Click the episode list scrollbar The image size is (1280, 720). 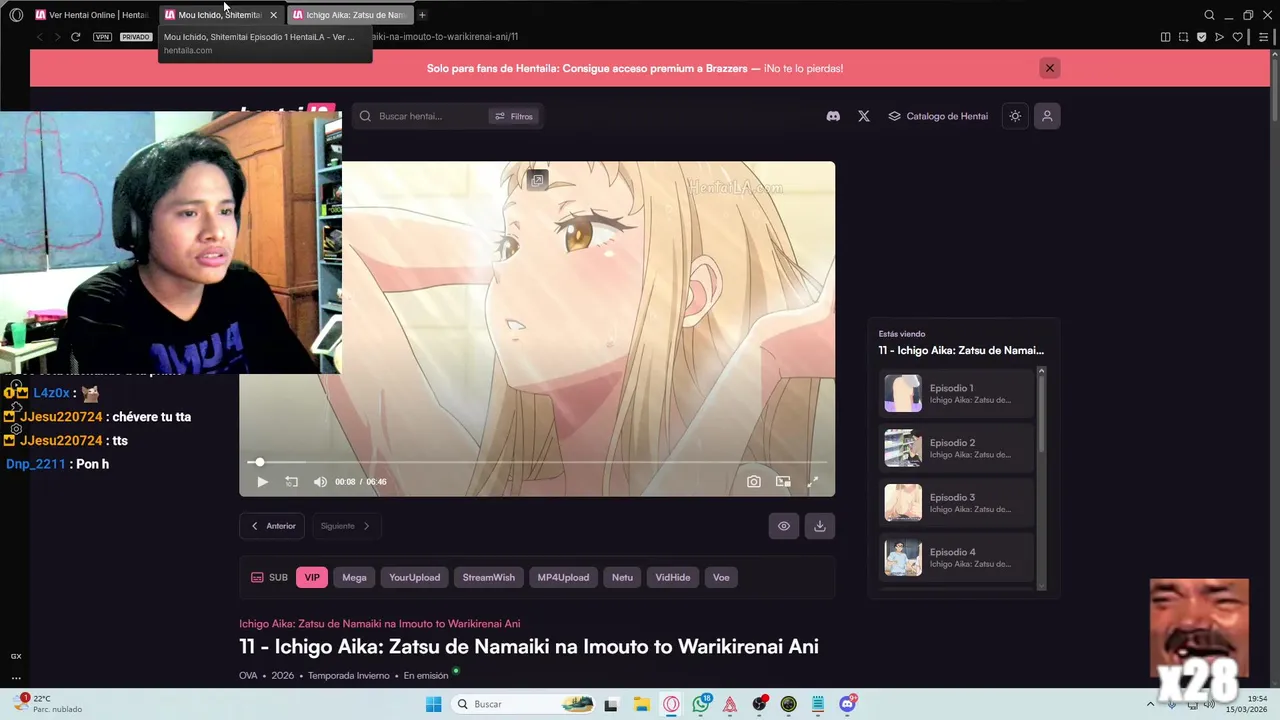click(x=1041, y=415)
